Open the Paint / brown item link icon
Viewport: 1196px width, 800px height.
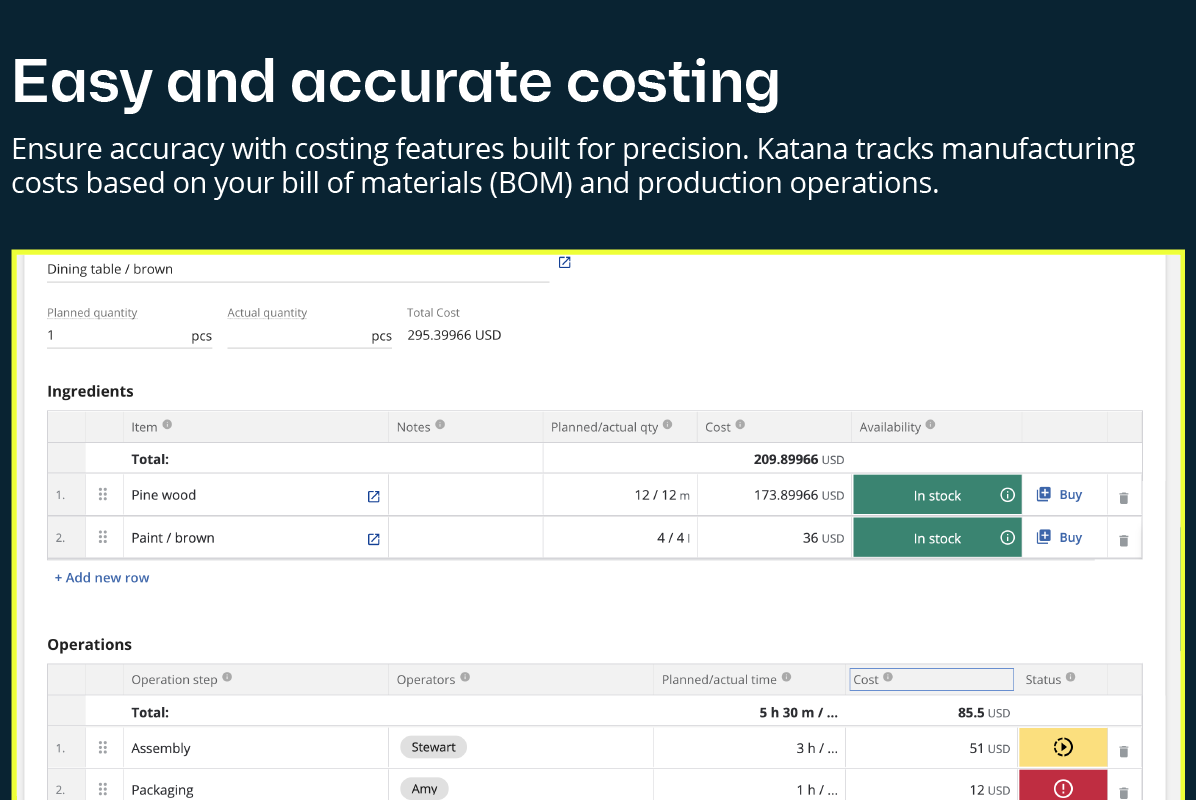(x=373, y=539)
